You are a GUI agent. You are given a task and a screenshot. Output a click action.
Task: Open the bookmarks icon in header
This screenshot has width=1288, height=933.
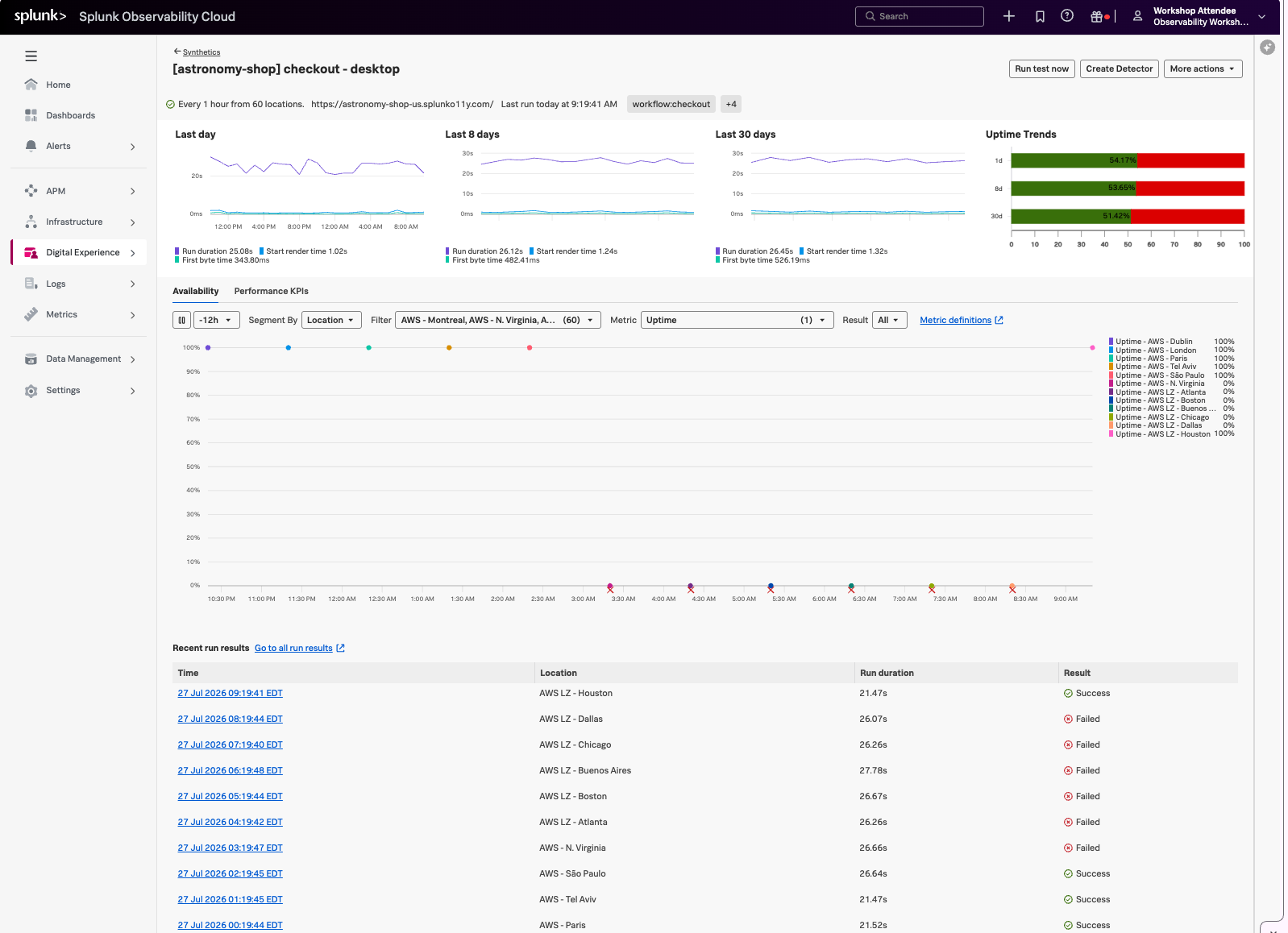(1040, 16)
